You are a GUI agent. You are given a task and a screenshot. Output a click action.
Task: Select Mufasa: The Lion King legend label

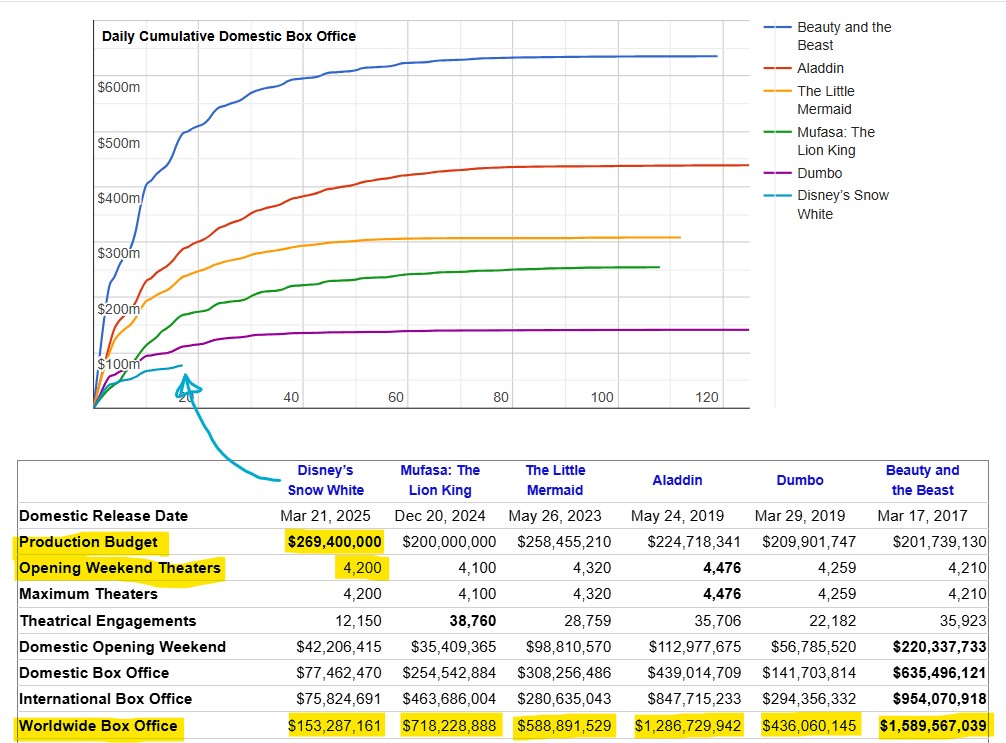point(835,141)
